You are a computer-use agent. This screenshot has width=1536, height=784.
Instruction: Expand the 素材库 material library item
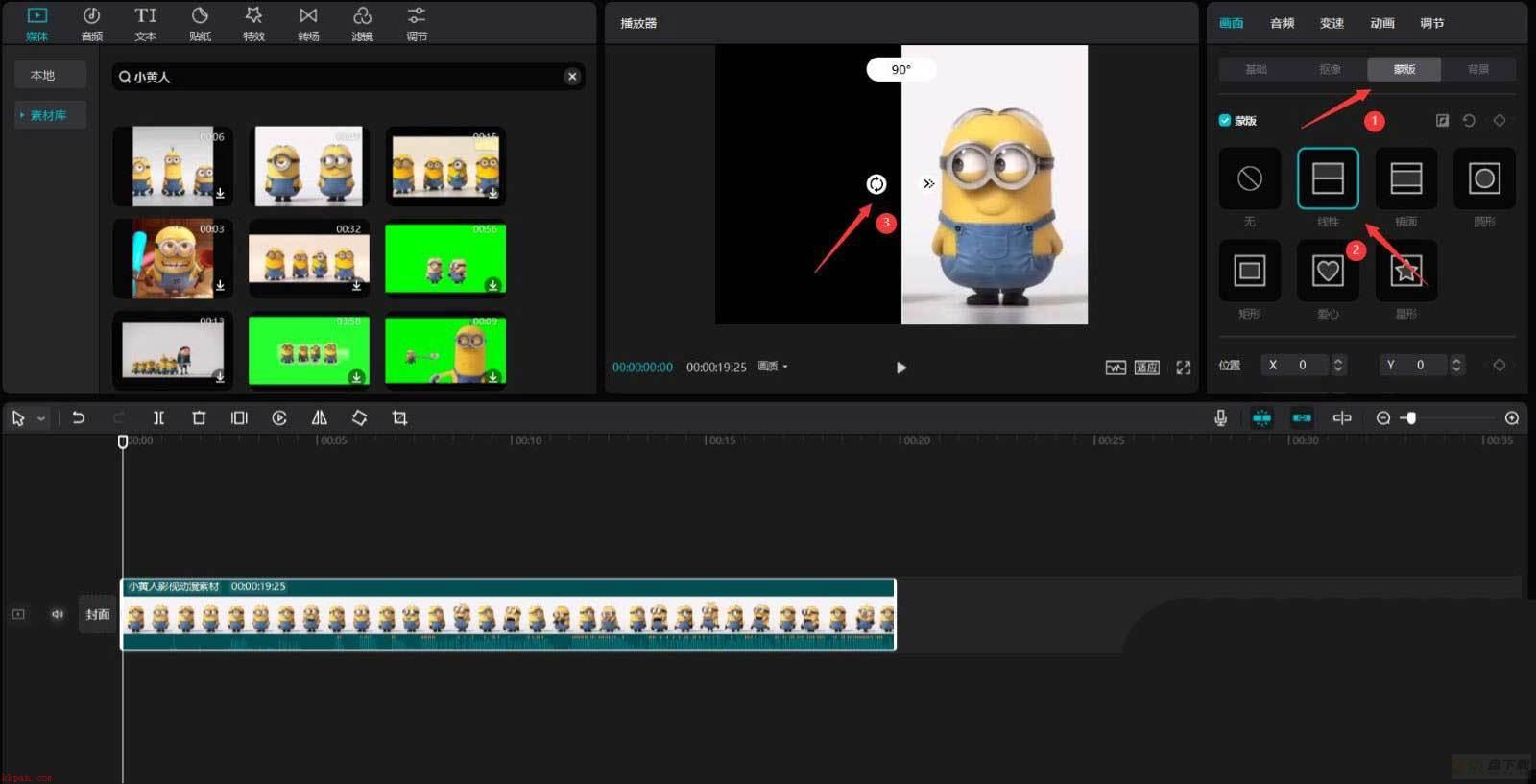pyautogui.click(x=48, y=115)
